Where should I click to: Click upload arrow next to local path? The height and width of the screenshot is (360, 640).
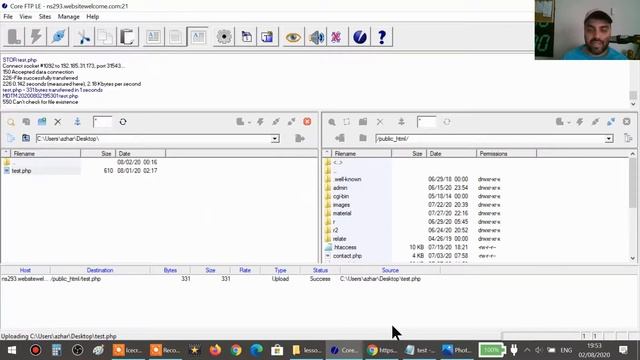[300, 139]
